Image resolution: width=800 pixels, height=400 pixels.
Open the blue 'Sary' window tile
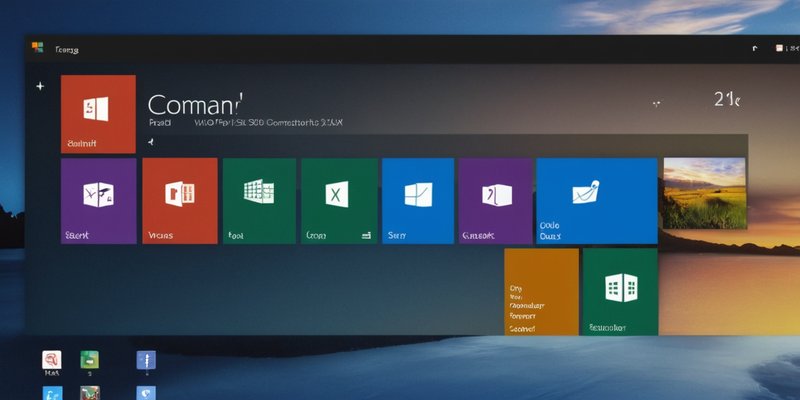pos(418,201)
